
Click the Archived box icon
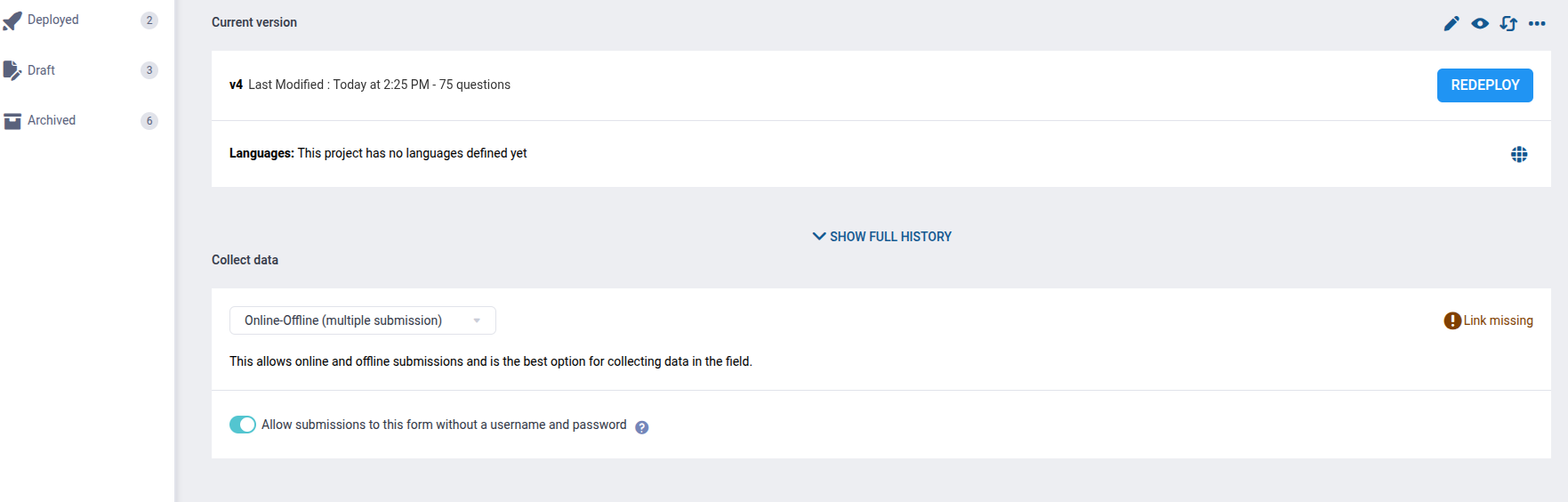(12, 121)
